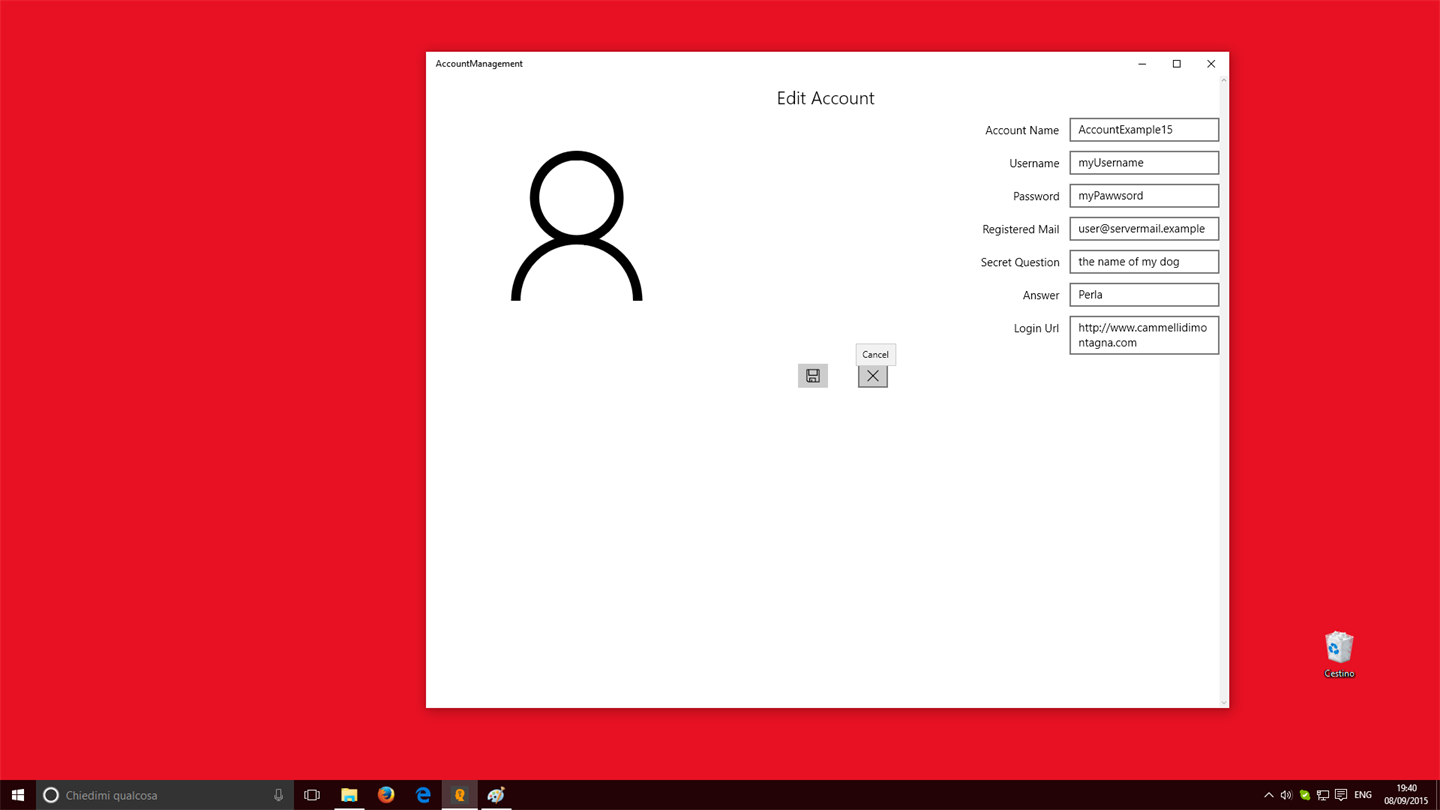Click the Cancel tooltip label

(x=875, y=354)
